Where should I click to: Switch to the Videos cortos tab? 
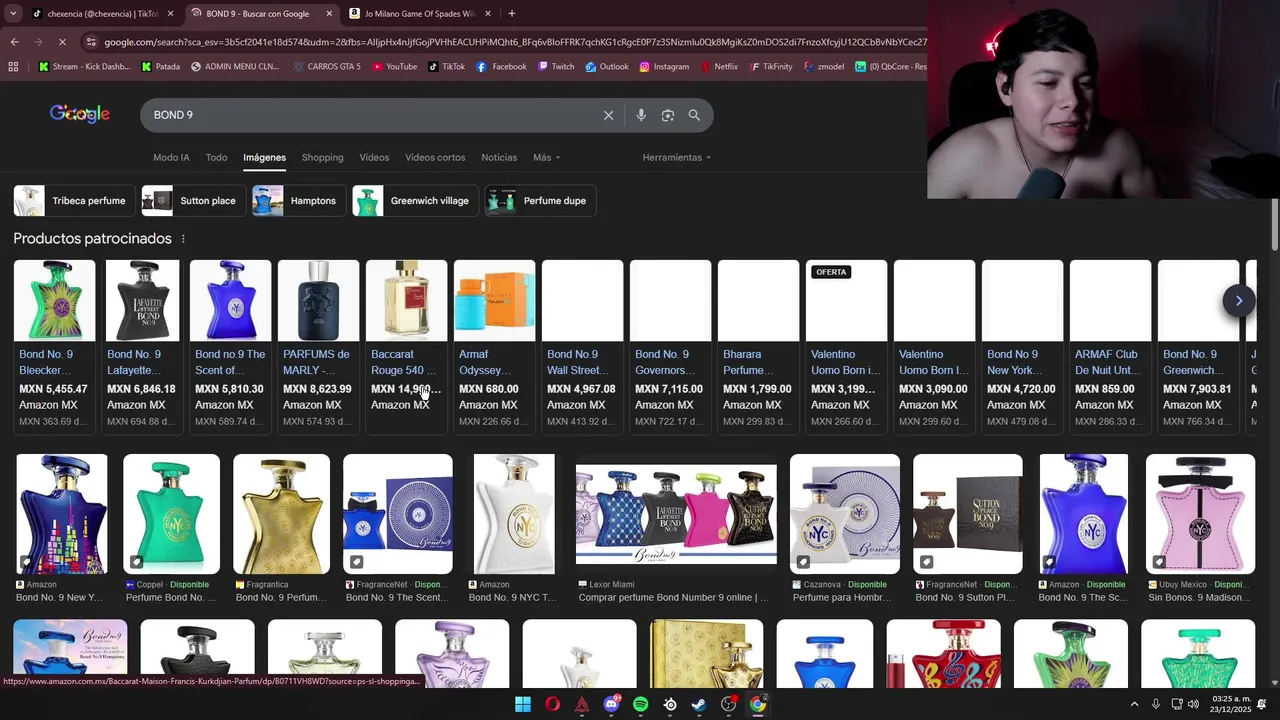tap(435, 158)
